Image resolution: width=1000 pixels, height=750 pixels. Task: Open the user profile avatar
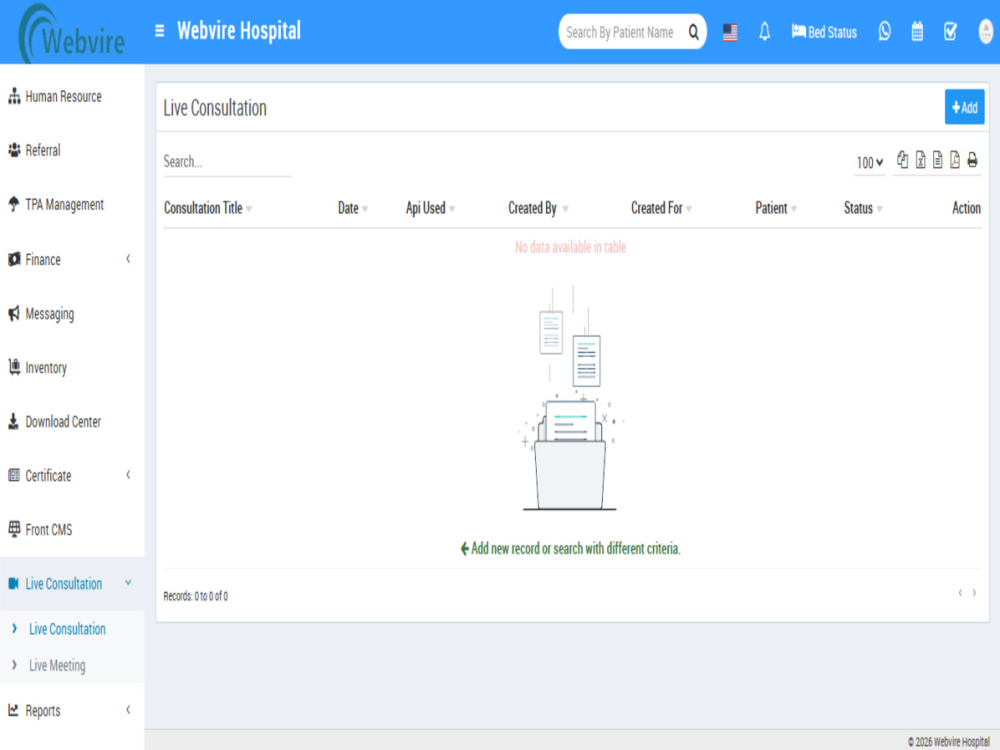click(x=986, y=31)
